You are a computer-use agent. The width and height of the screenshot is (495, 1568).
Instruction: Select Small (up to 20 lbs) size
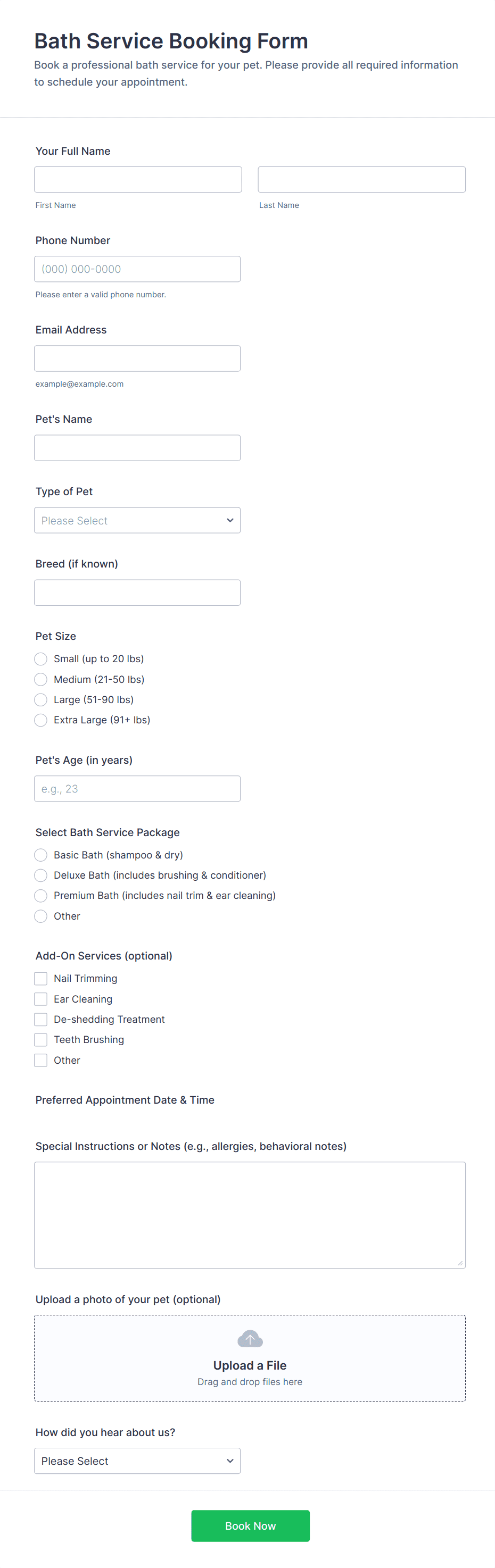click(41, 658)
